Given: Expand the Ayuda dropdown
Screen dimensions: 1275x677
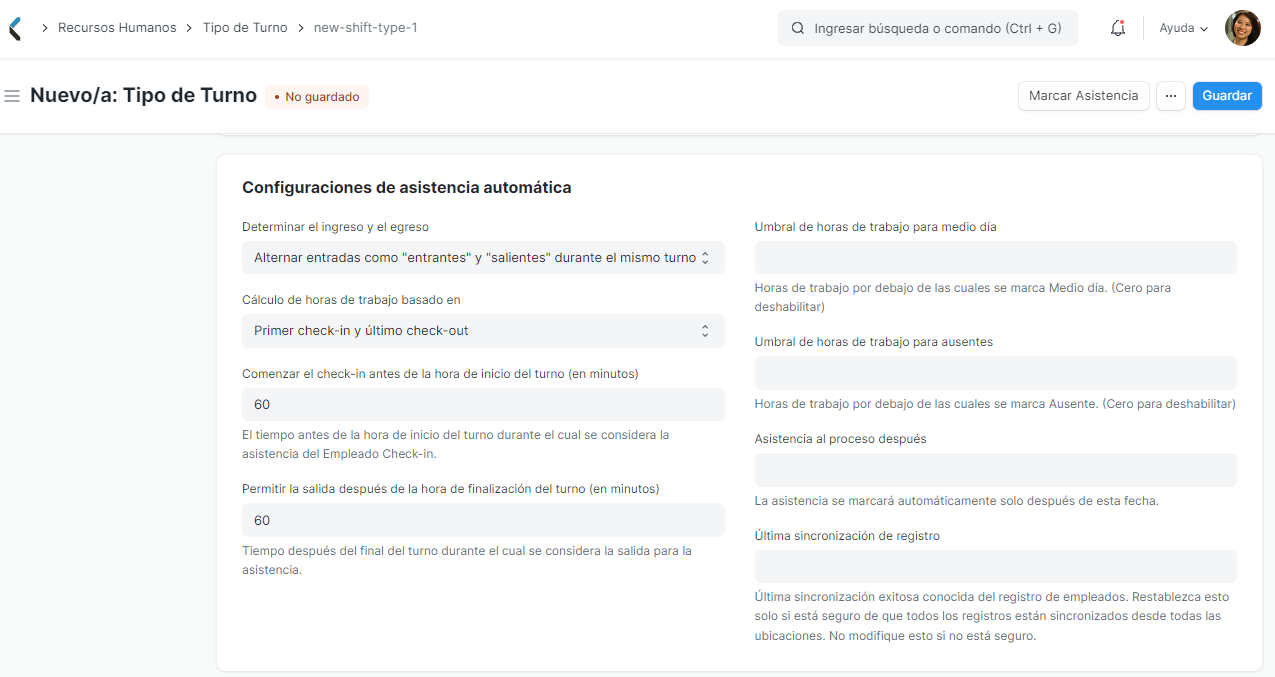Looking at the screenshot, I should (x=1182, y=27).
